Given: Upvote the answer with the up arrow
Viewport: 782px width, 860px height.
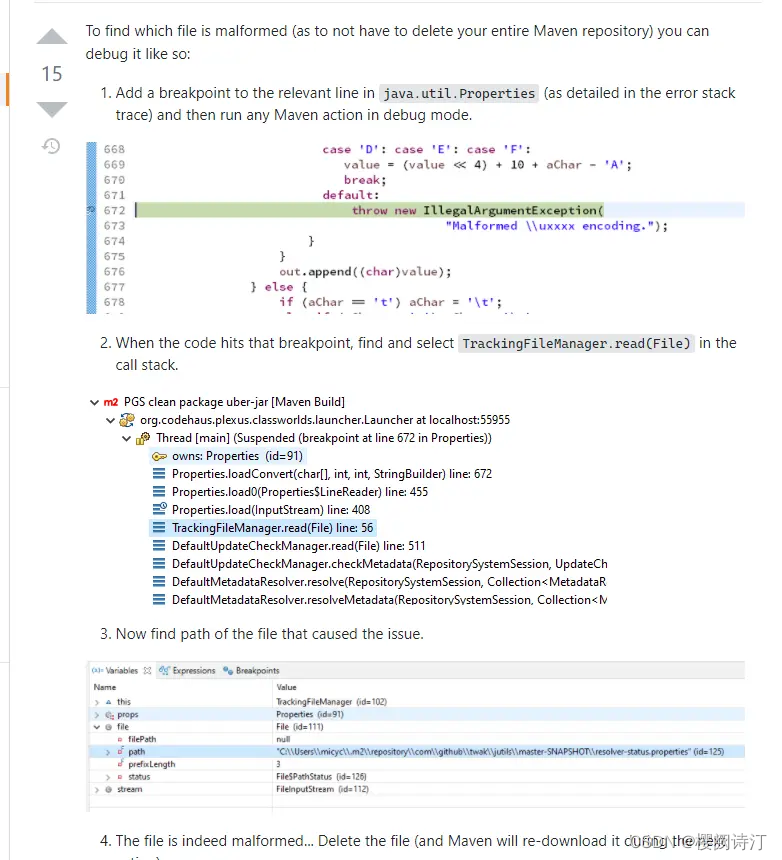Looking at the screenshot, I should (52, 36).
